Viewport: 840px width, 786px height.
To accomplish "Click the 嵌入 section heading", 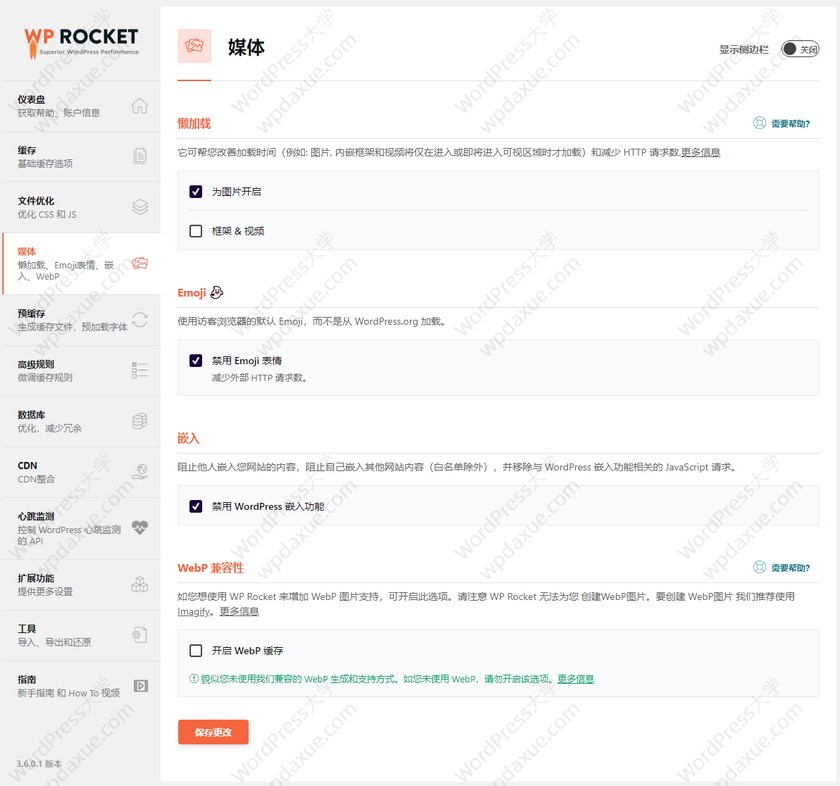I will [x=188, y=438].
